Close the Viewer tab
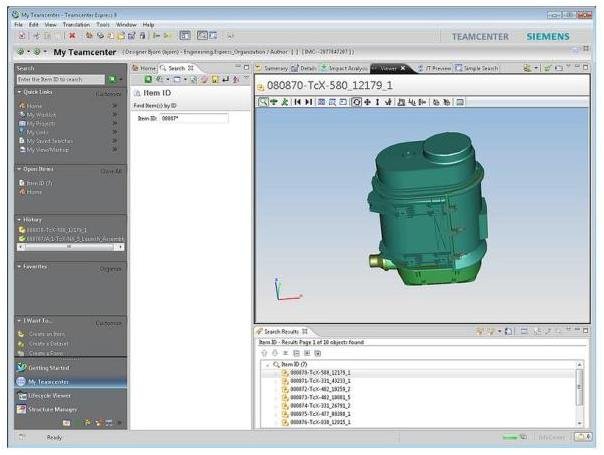 pyautogui.click(x=403, y=68)
